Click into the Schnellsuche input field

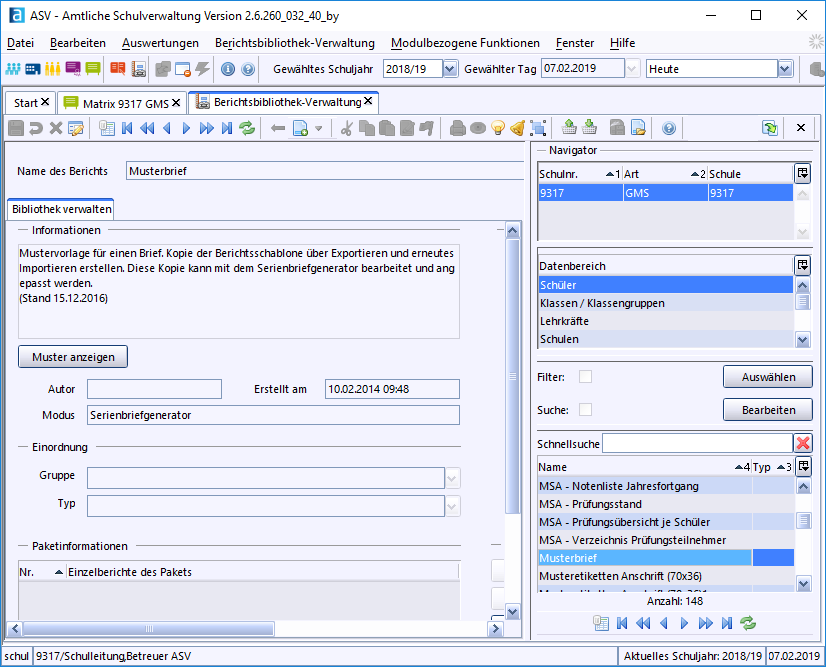coord(697,444)
